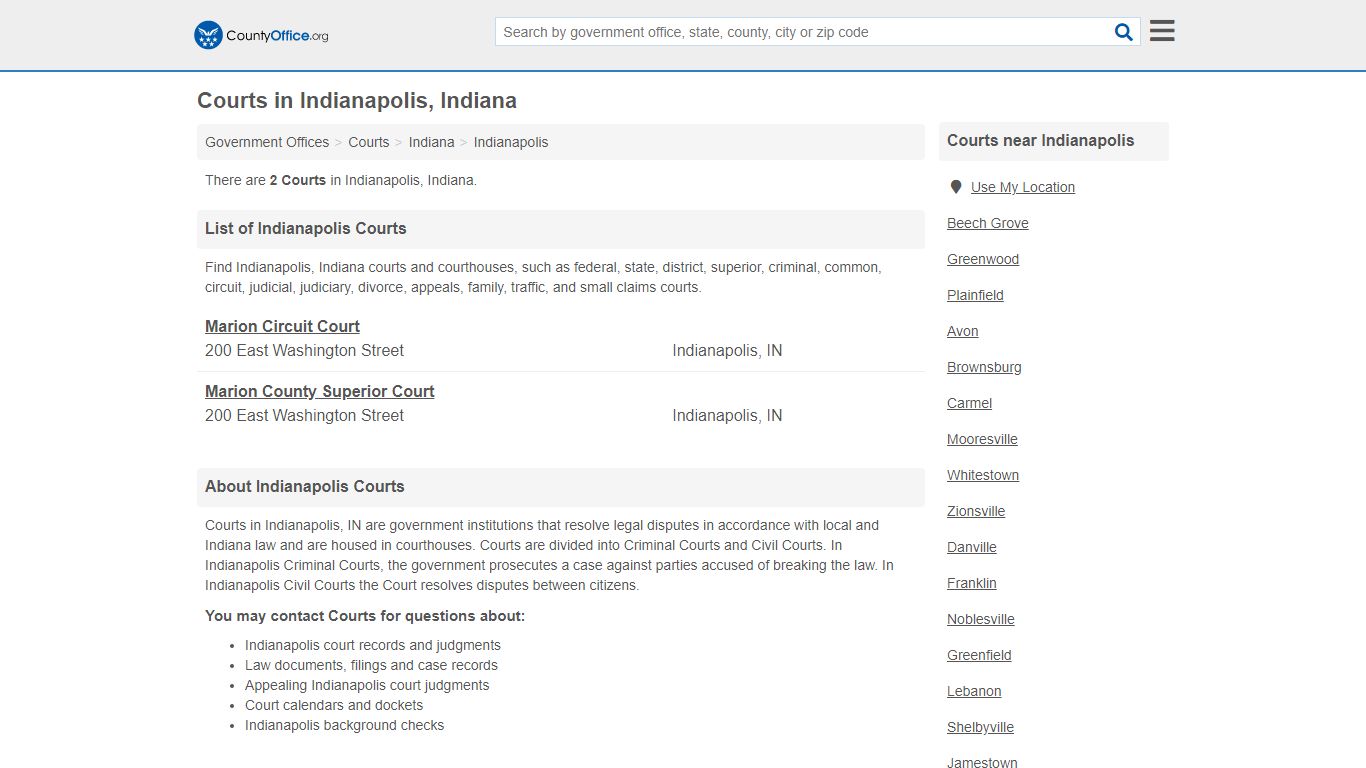Screen dimensions: 1366x768
Task: Open the Jamestown link
Action: pyautogui.click(x=982, y=762)
